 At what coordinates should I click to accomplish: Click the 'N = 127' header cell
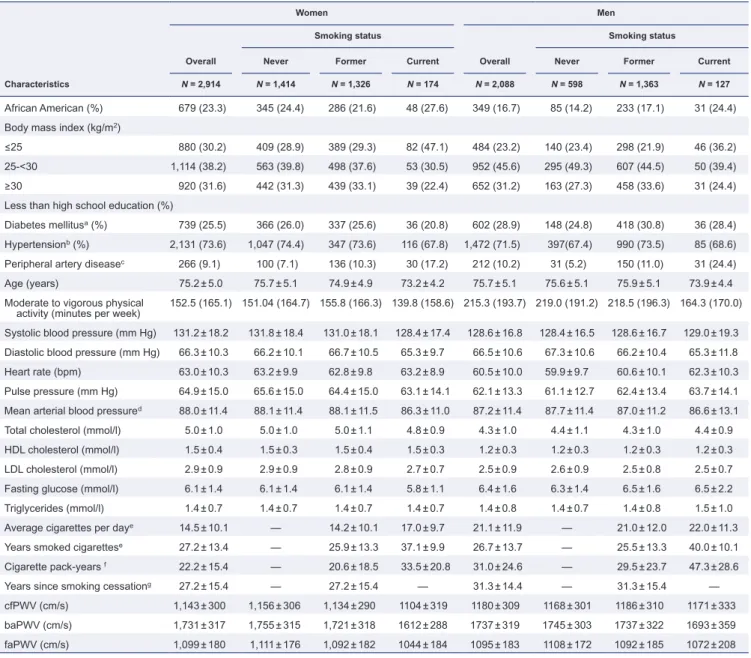pyautogui.click(x=714, y=84)
